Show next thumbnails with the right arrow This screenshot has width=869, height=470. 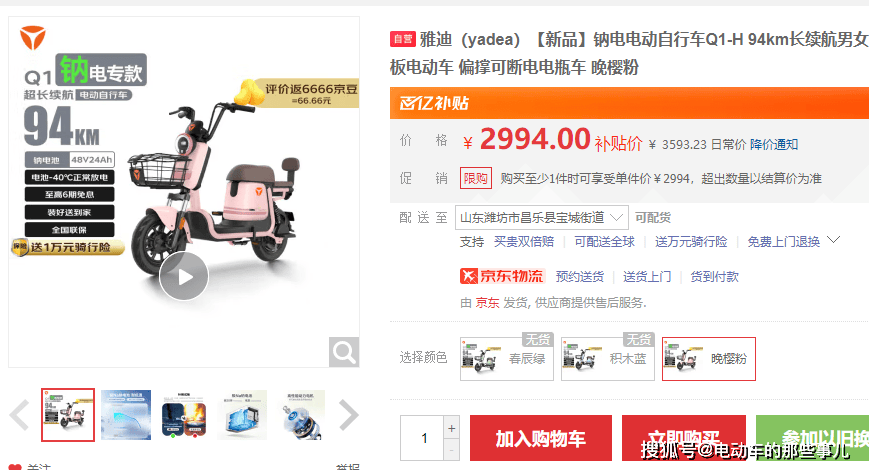click(x=349, y=415)
